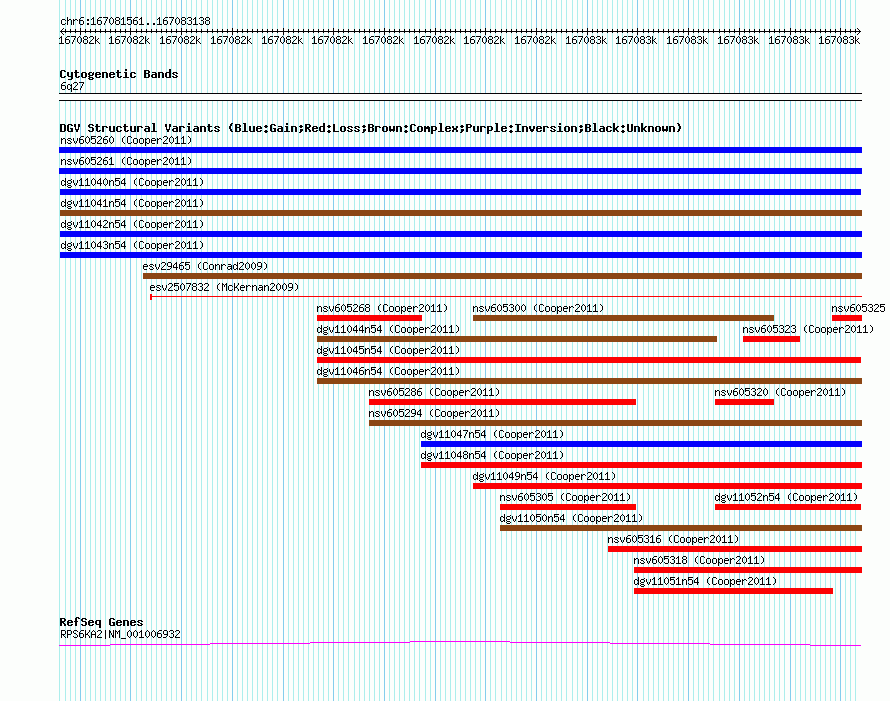Open dgv11050n54 (Cooper2011) label
Viewport: 890px width, 701px height.
[571, 518]
